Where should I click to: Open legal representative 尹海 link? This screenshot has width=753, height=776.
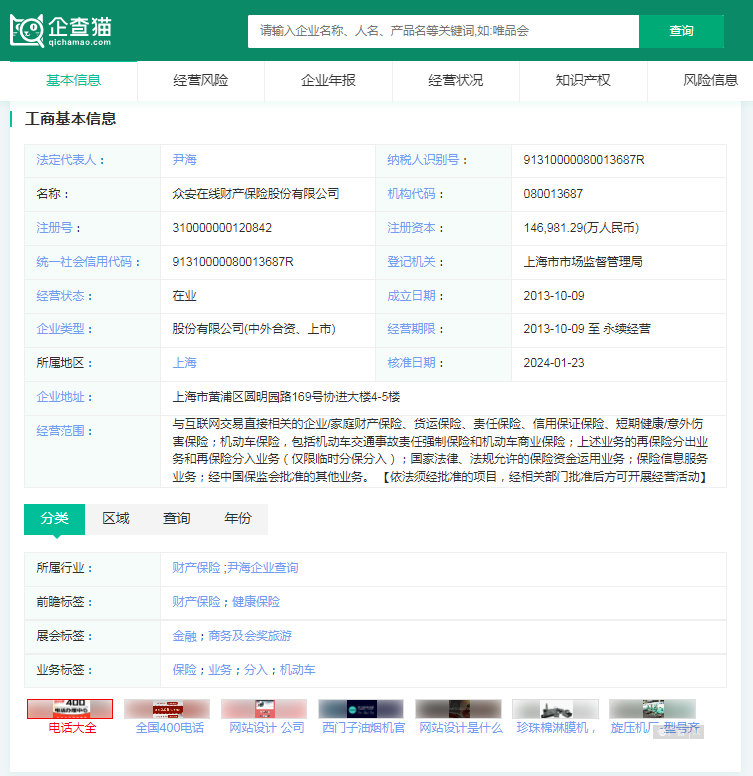click(x=185, y=160)
